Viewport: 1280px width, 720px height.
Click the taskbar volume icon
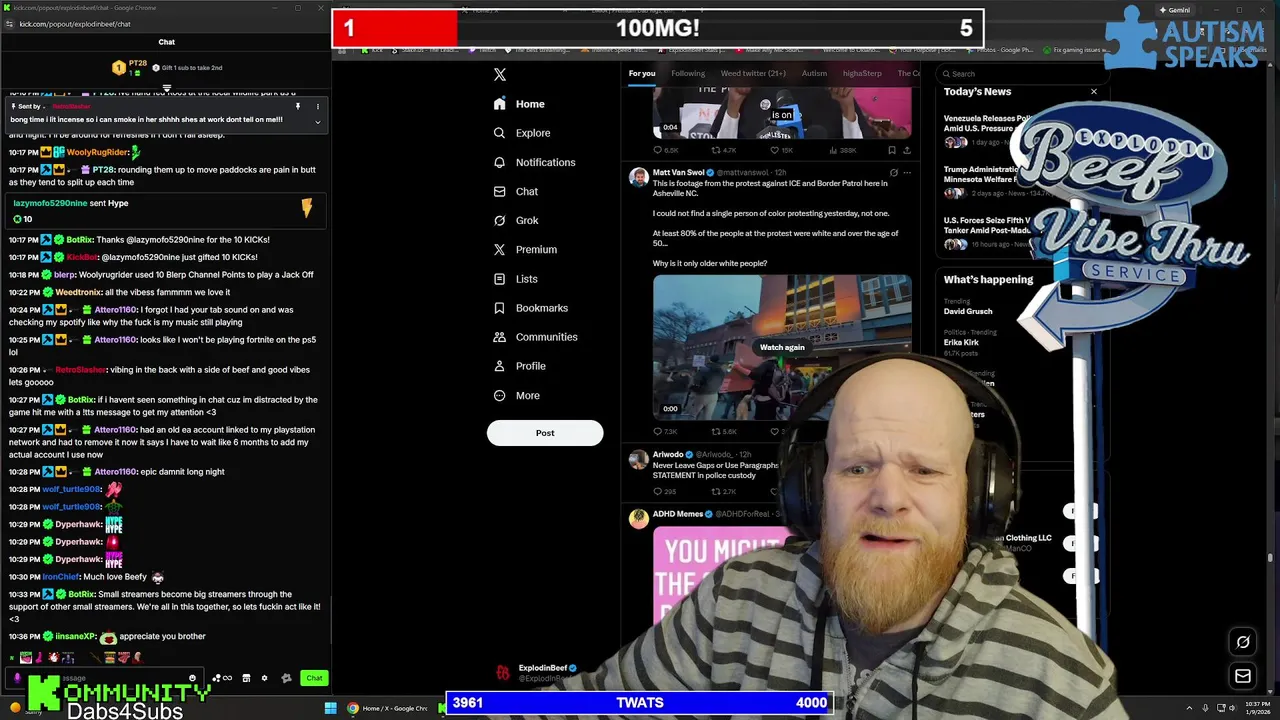point(1234,708)
